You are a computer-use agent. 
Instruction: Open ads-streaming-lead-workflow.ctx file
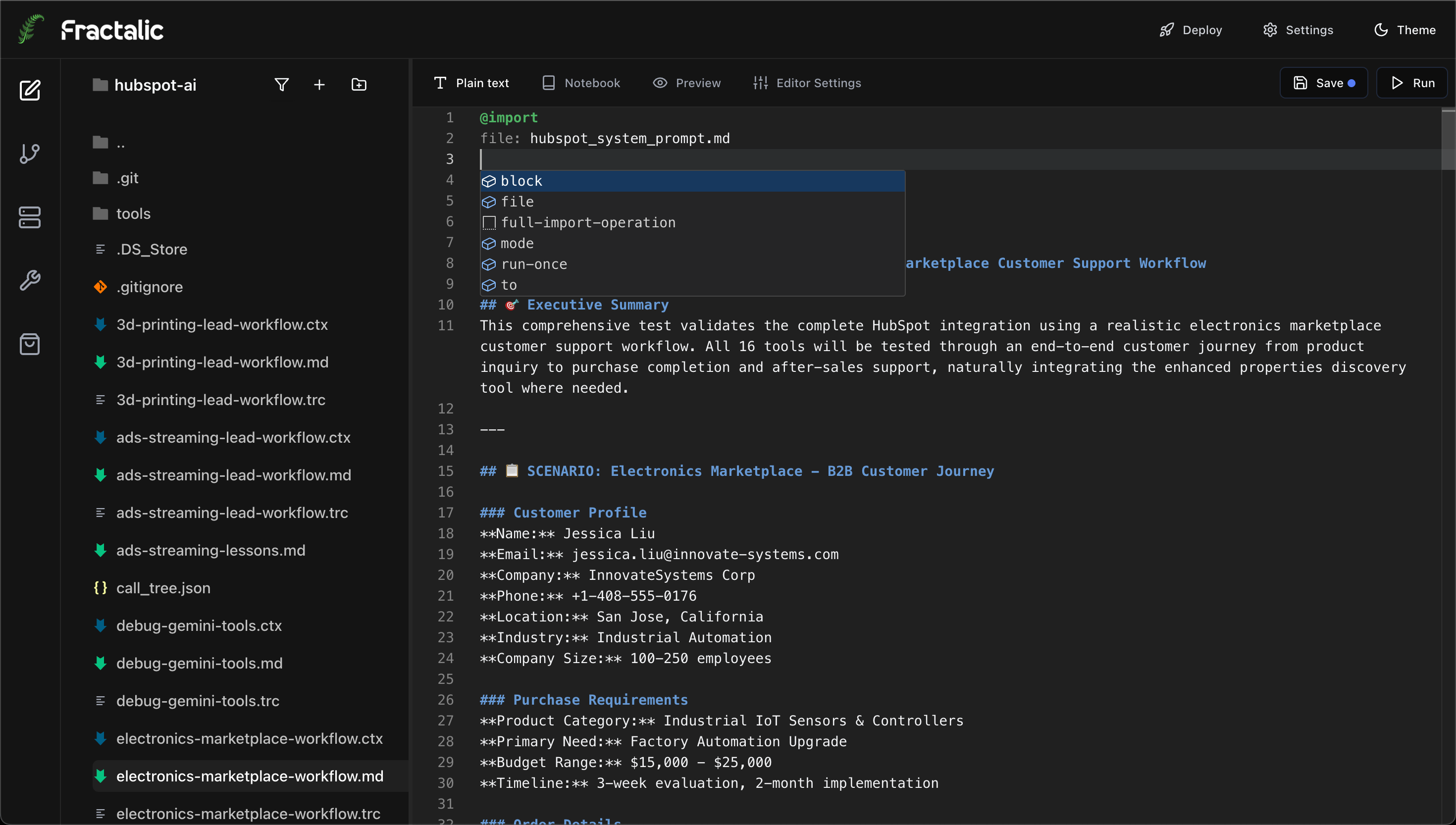click(x=221, y=437)
